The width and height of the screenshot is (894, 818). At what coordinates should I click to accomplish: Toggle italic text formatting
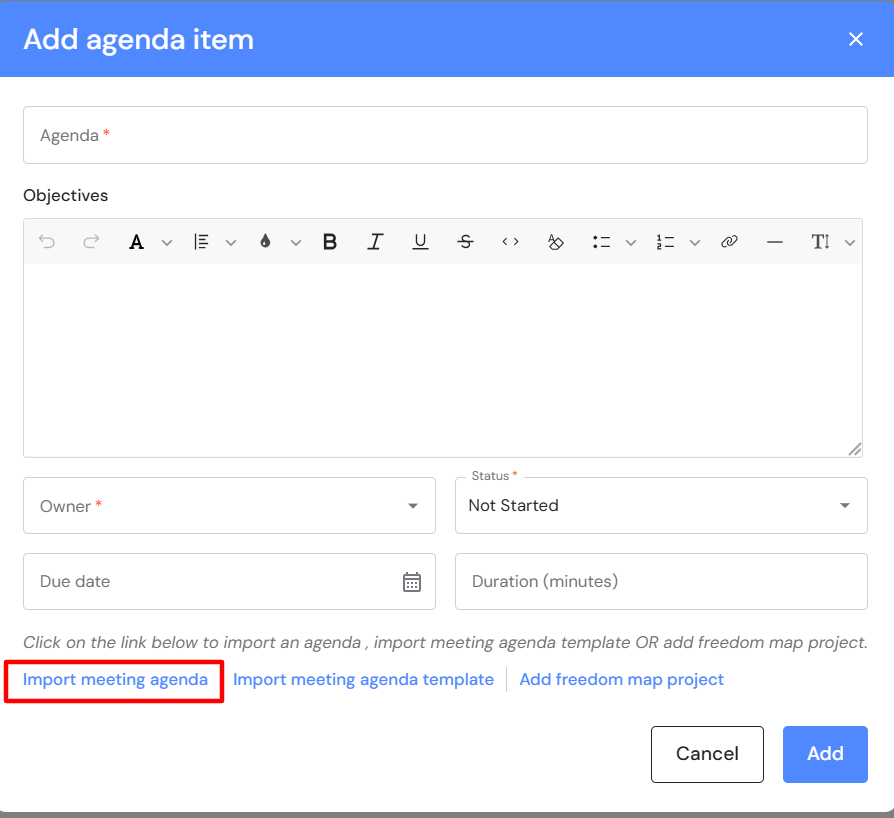point(375,242)
